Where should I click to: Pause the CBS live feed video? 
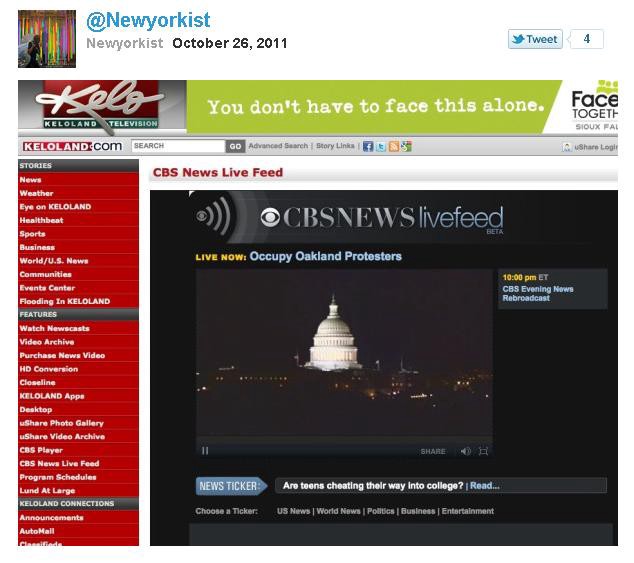coord(205,451)
